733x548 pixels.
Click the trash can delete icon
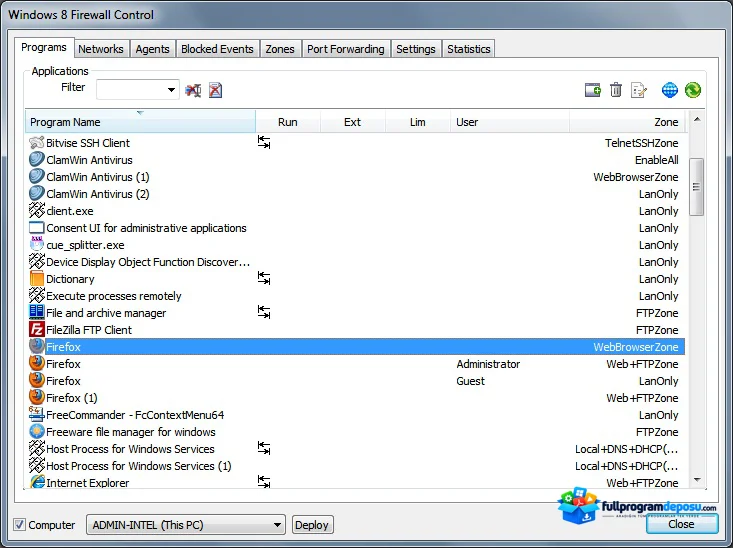616,90
